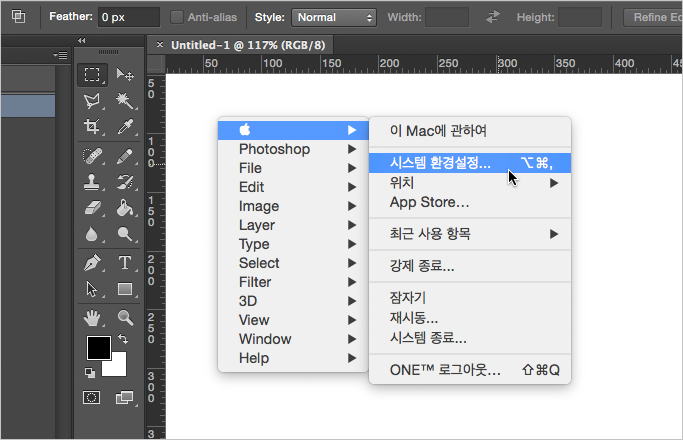Viewport: 683px width, 440px height.
Task: Expand the 위치 submenu arrow
Action: (x=554, y=183)
